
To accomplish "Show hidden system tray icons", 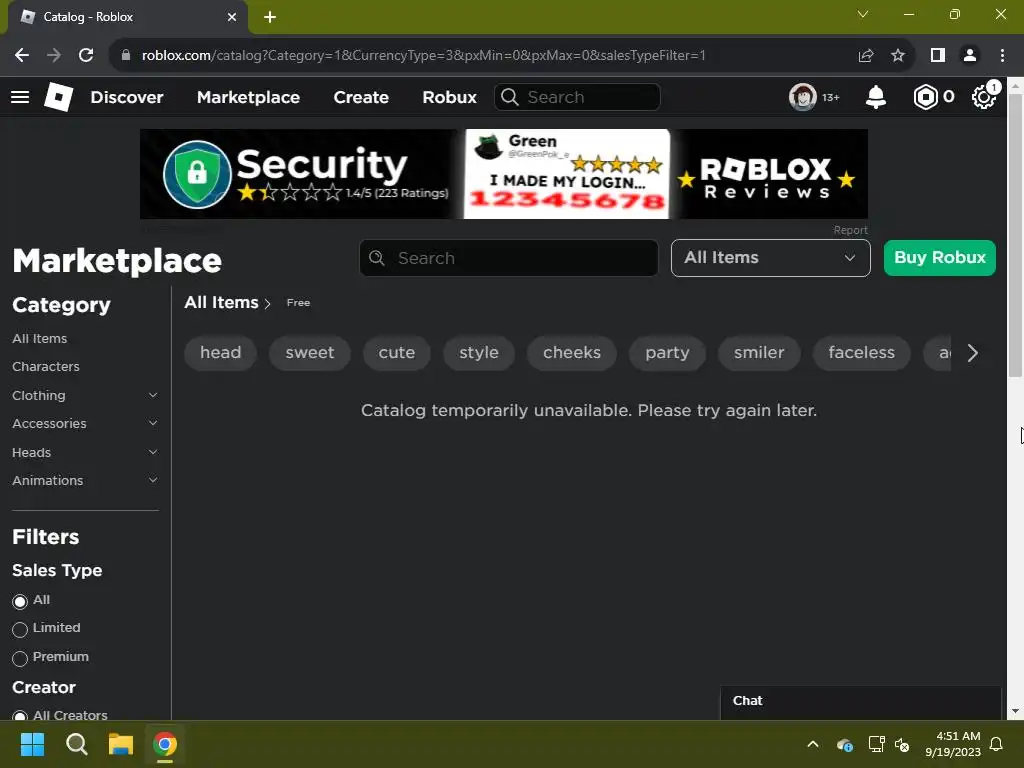I will click(813, 744).
